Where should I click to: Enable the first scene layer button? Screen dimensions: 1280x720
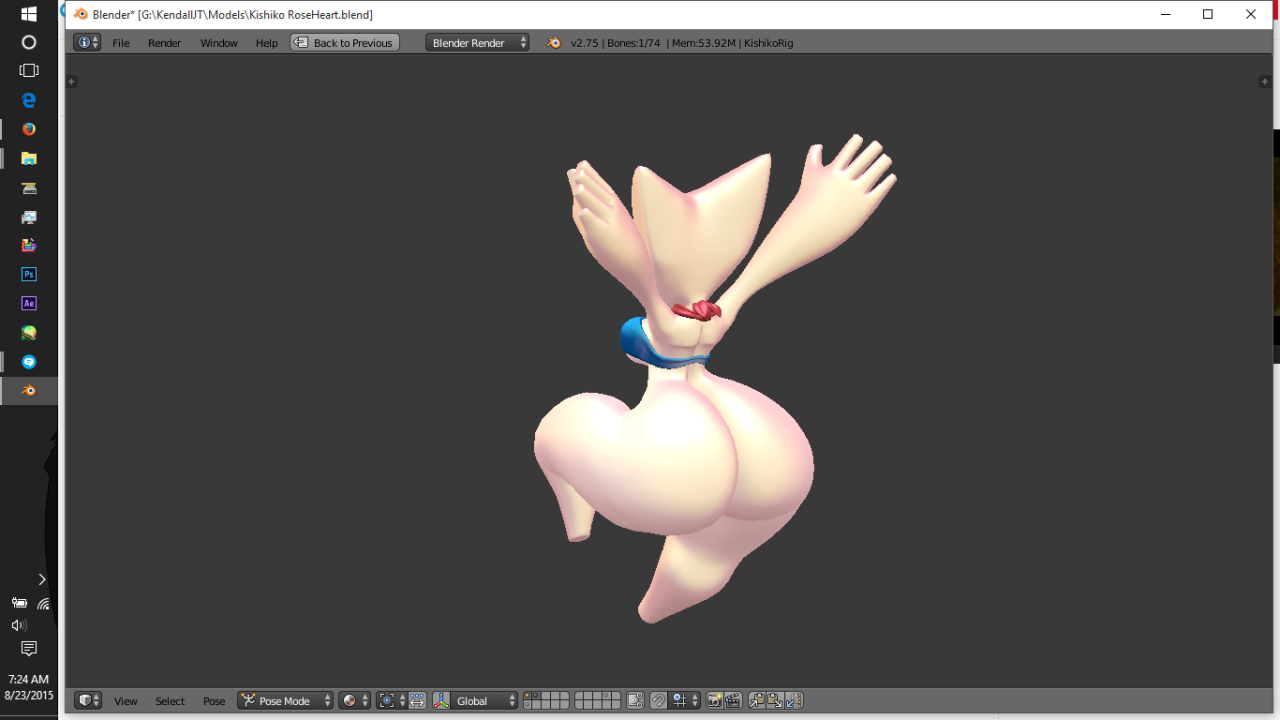click(x=527, y=697)
